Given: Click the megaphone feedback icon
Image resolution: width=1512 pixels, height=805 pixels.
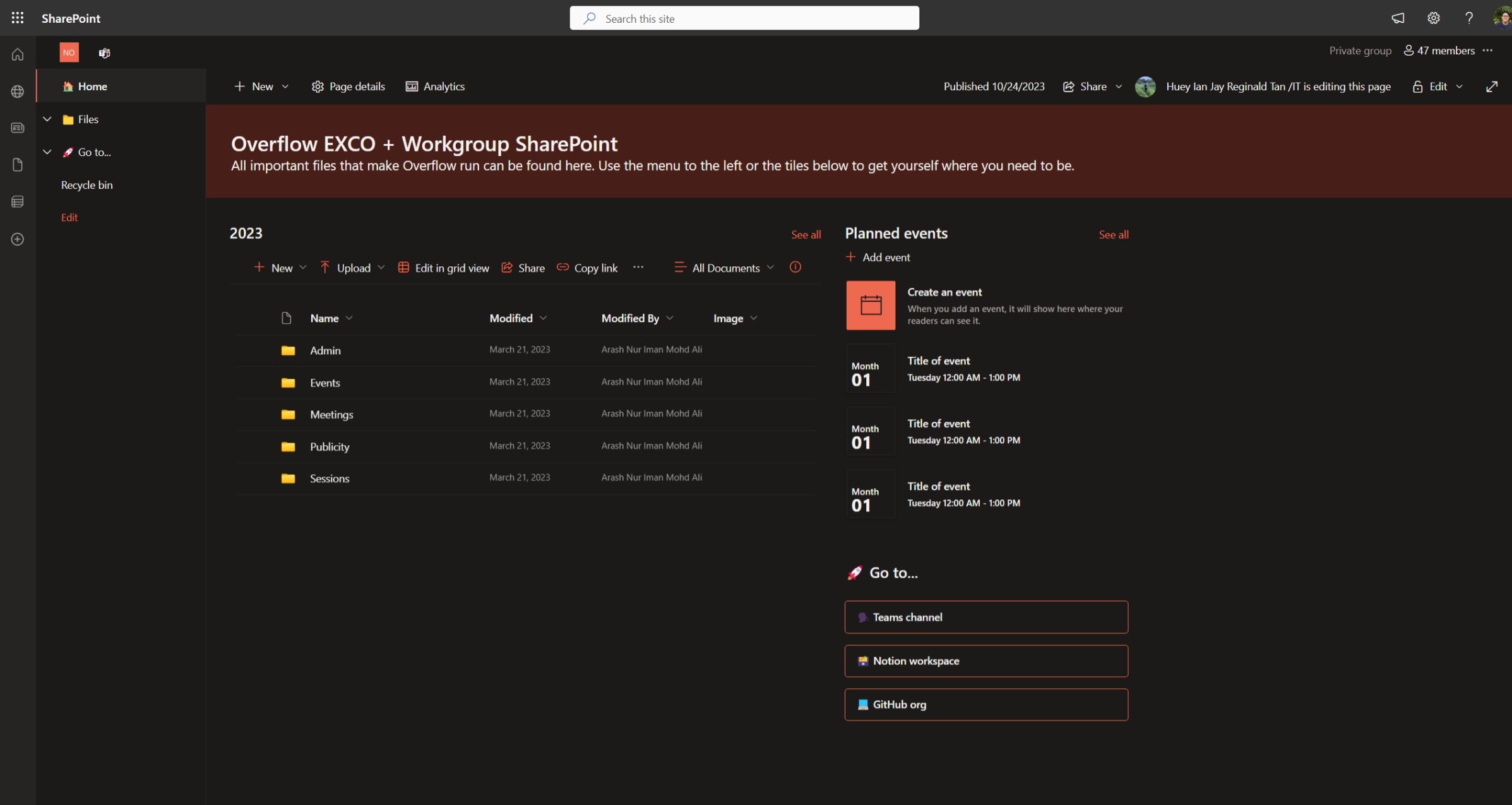Looking at the screenshot, I should (x=1398, y=18).
